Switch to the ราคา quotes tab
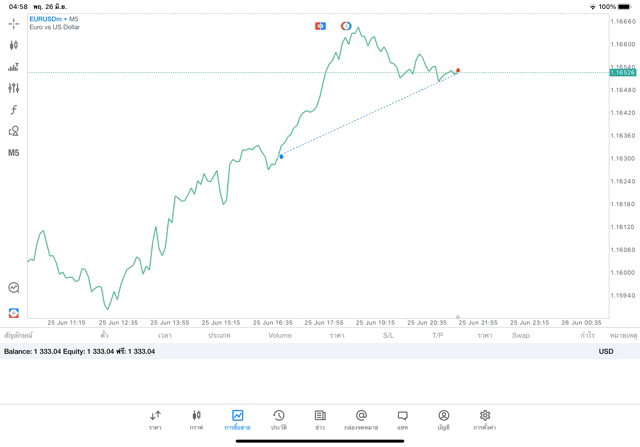This screenshot has height=447, width=640. 155,420
